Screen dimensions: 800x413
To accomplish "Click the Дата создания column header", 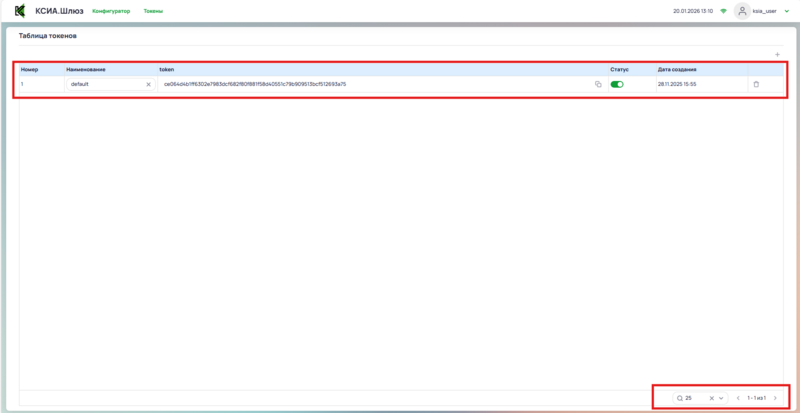I will pyautogui.click(x=677, y=69).
